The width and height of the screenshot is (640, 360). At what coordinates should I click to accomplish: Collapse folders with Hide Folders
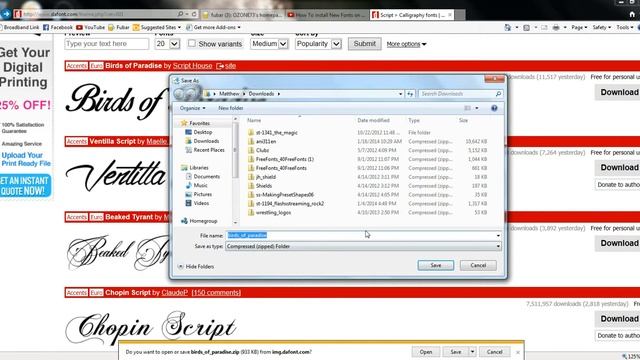click(x=196, y=267)
